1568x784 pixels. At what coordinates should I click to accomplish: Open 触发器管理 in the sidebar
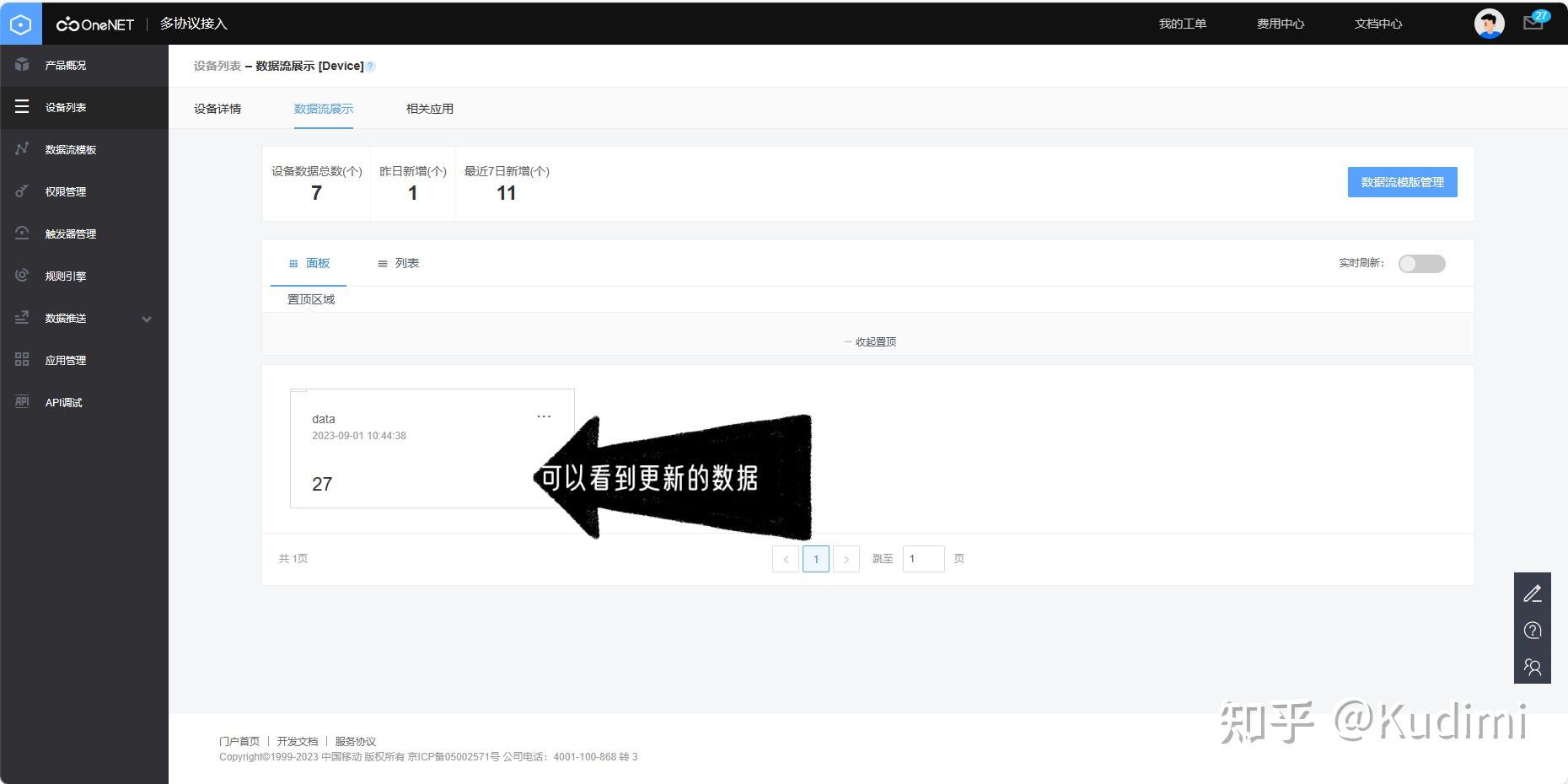click(71, 234)
